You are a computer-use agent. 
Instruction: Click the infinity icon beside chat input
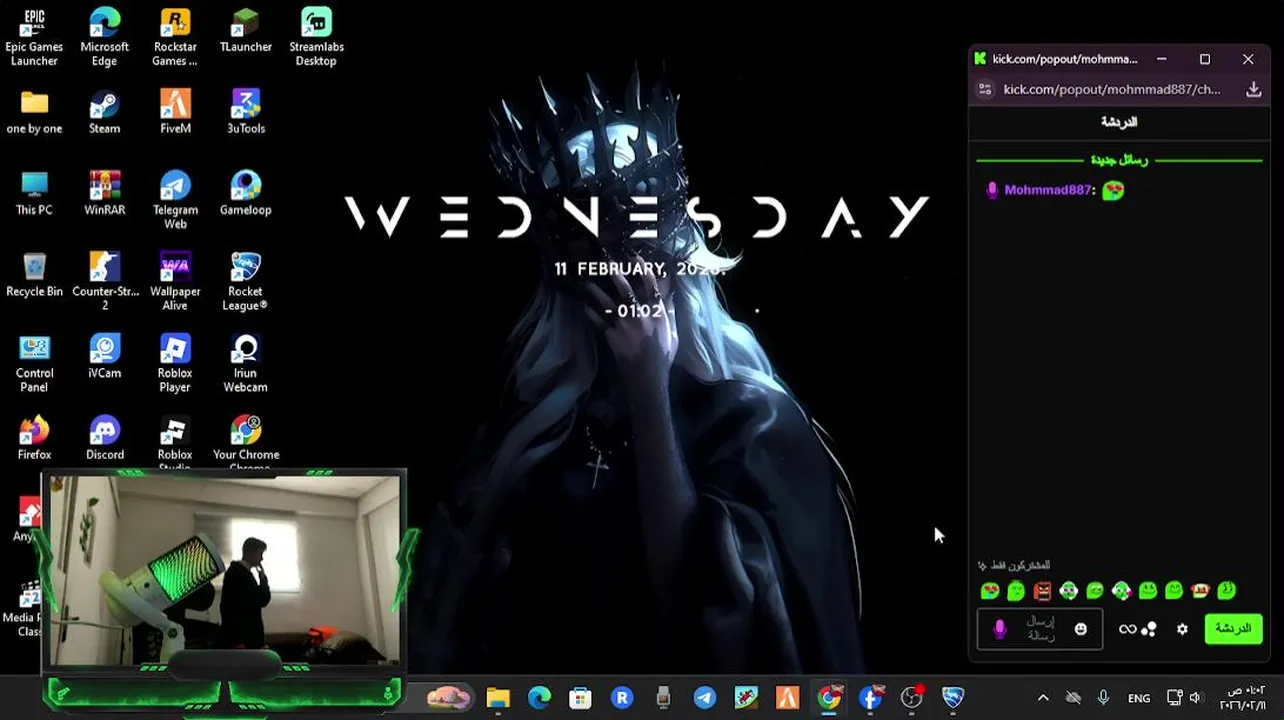pyautogui.click(x=1127, y=629)
